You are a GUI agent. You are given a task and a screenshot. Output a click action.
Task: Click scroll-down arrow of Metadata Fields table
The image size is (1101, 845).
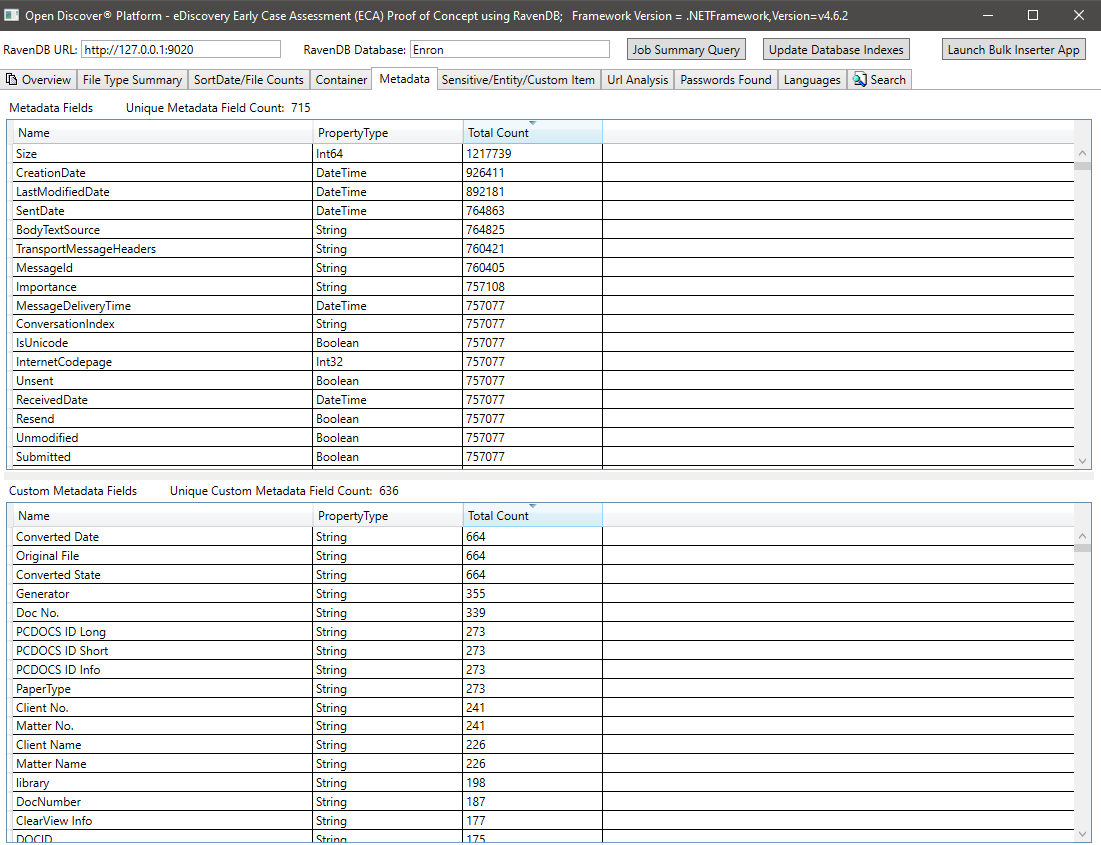coord(1083,459)
